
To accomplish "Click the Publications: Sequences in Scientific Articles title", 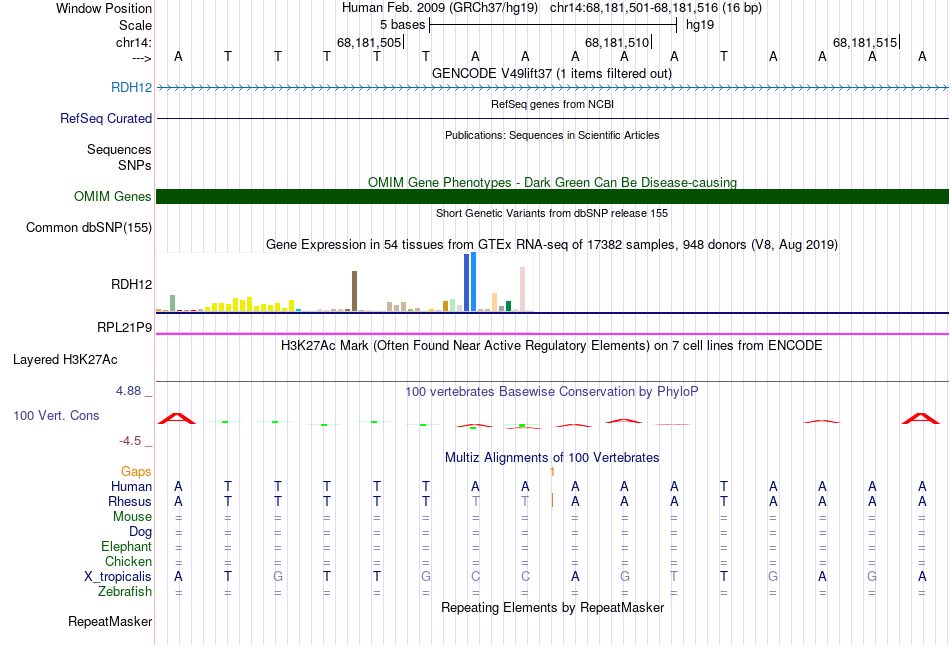I will click(552, 135).
